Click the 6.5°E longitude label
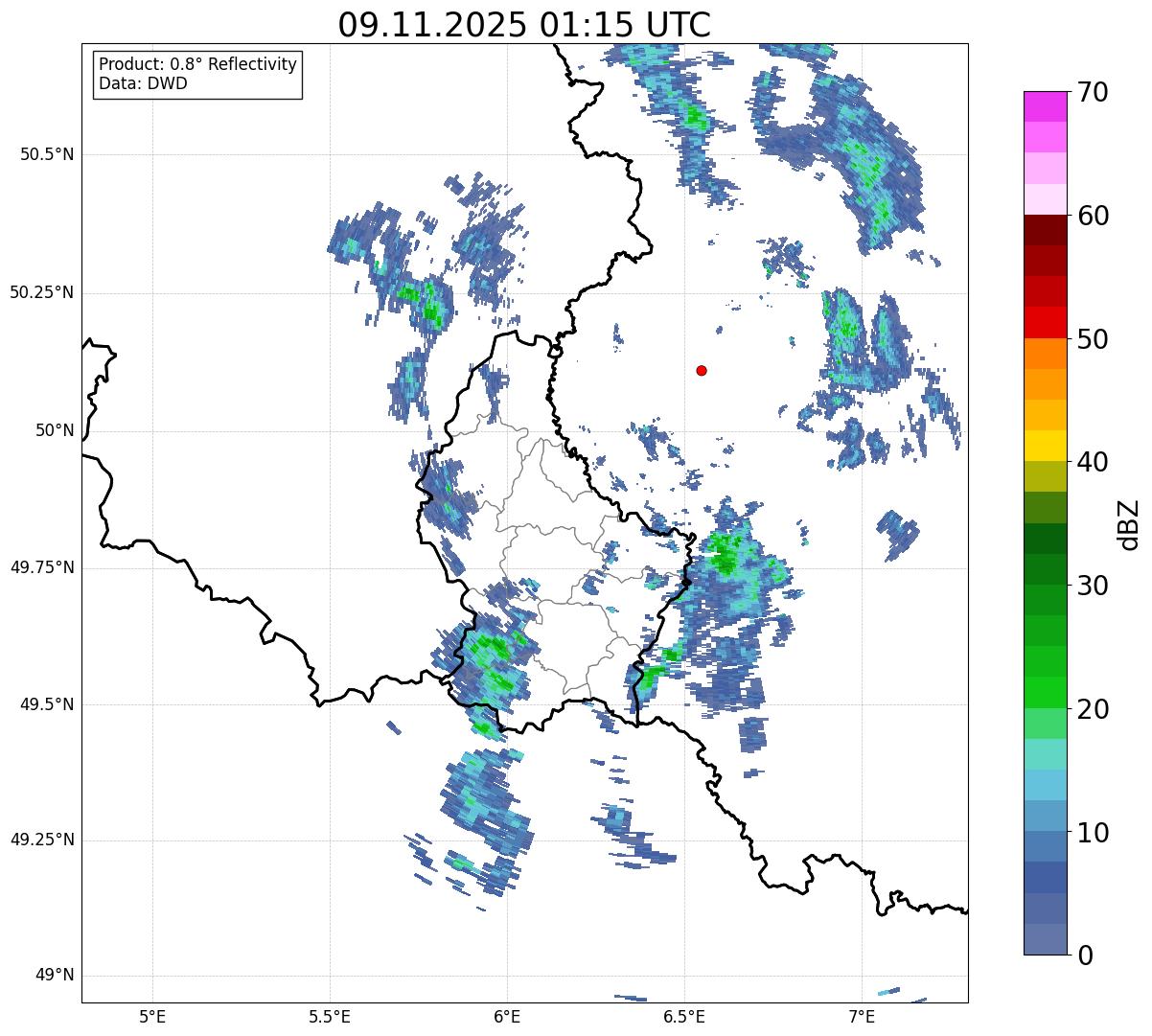Image resolution: width=1152 pixels, height=1036 pixels. tap(684, 1016)
